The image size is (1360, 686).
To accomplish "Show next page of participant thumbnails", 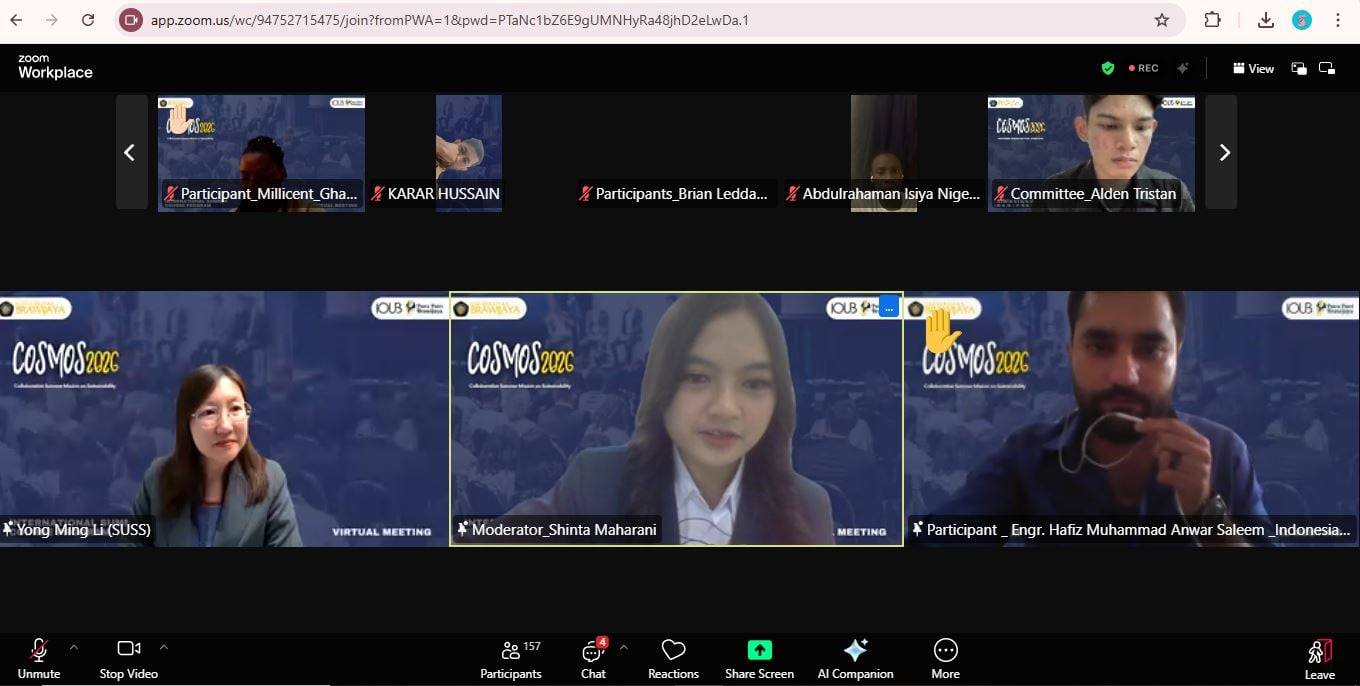I will [x=1224, y=152].
